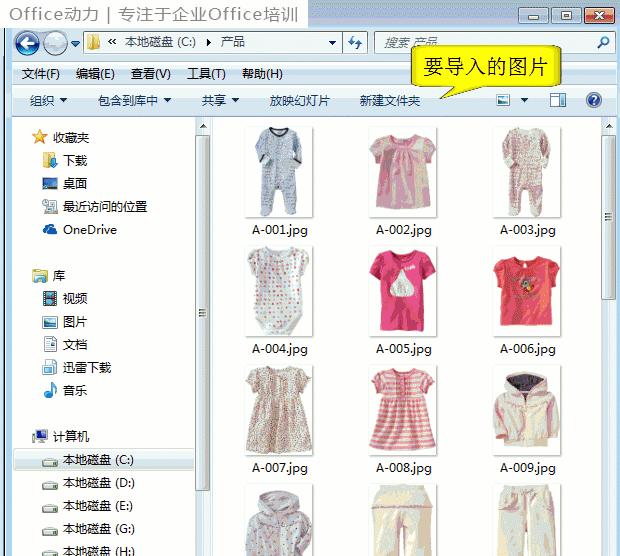Screen dimensions: 620x556
Task: Click 放映幻灯片 button
Action: click(299, 100)
